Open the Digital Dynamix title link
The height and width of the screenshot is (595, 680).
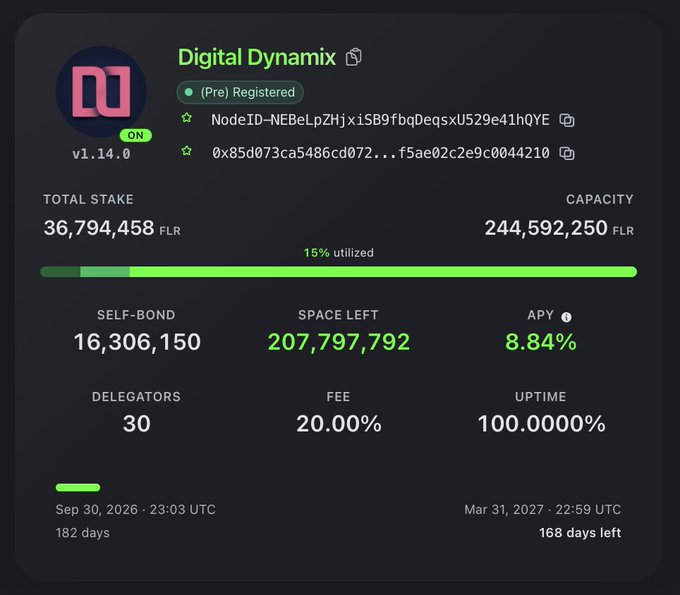tap(257, 57)
